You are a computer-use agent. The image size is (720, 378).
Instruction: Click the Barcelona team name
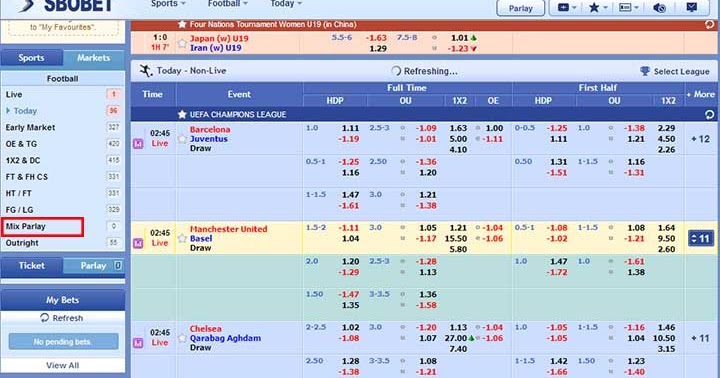pyautogui.click(x=210, y=130)
